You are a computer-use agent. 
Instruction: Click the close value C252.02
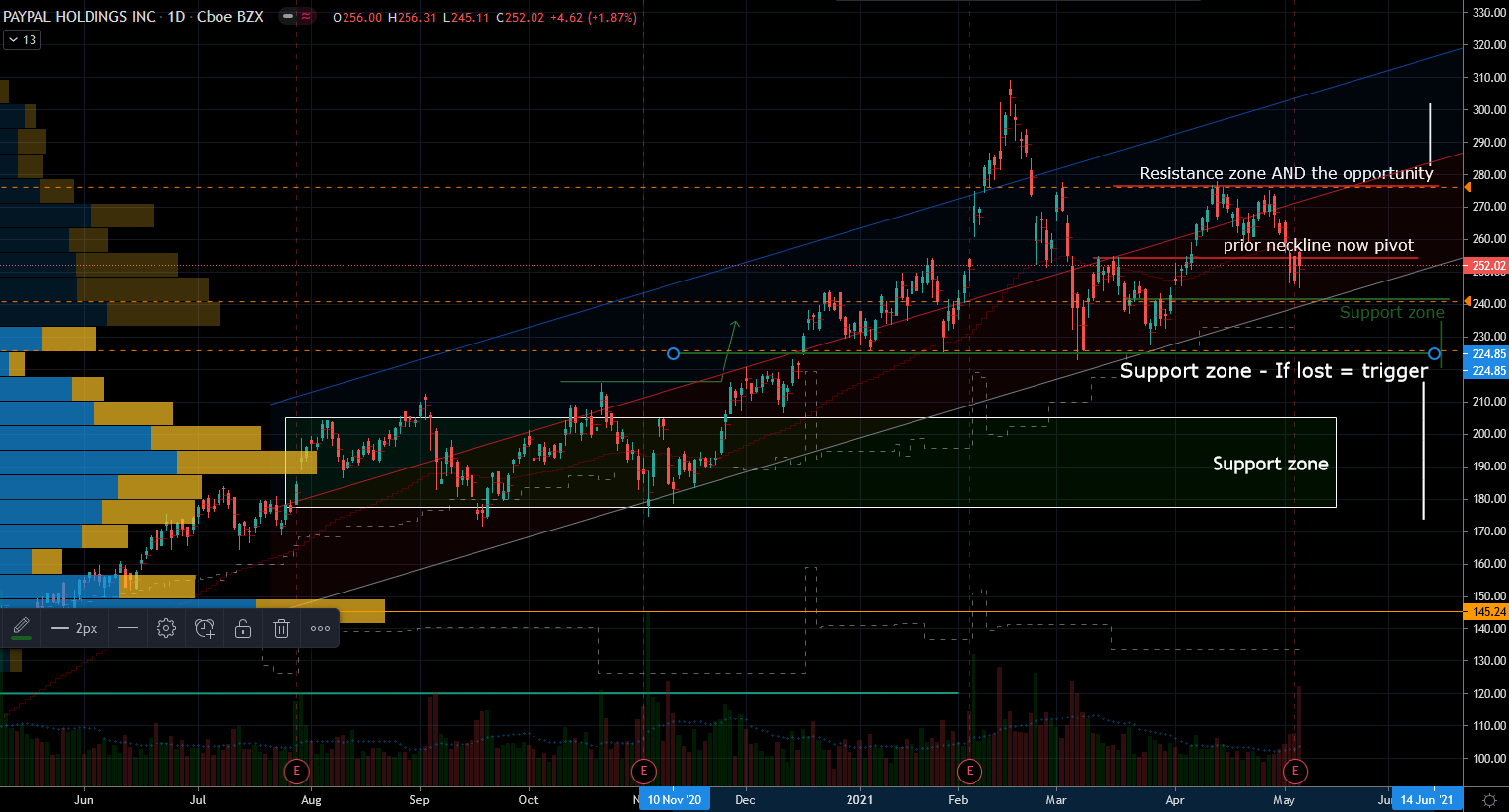point(520,18)
